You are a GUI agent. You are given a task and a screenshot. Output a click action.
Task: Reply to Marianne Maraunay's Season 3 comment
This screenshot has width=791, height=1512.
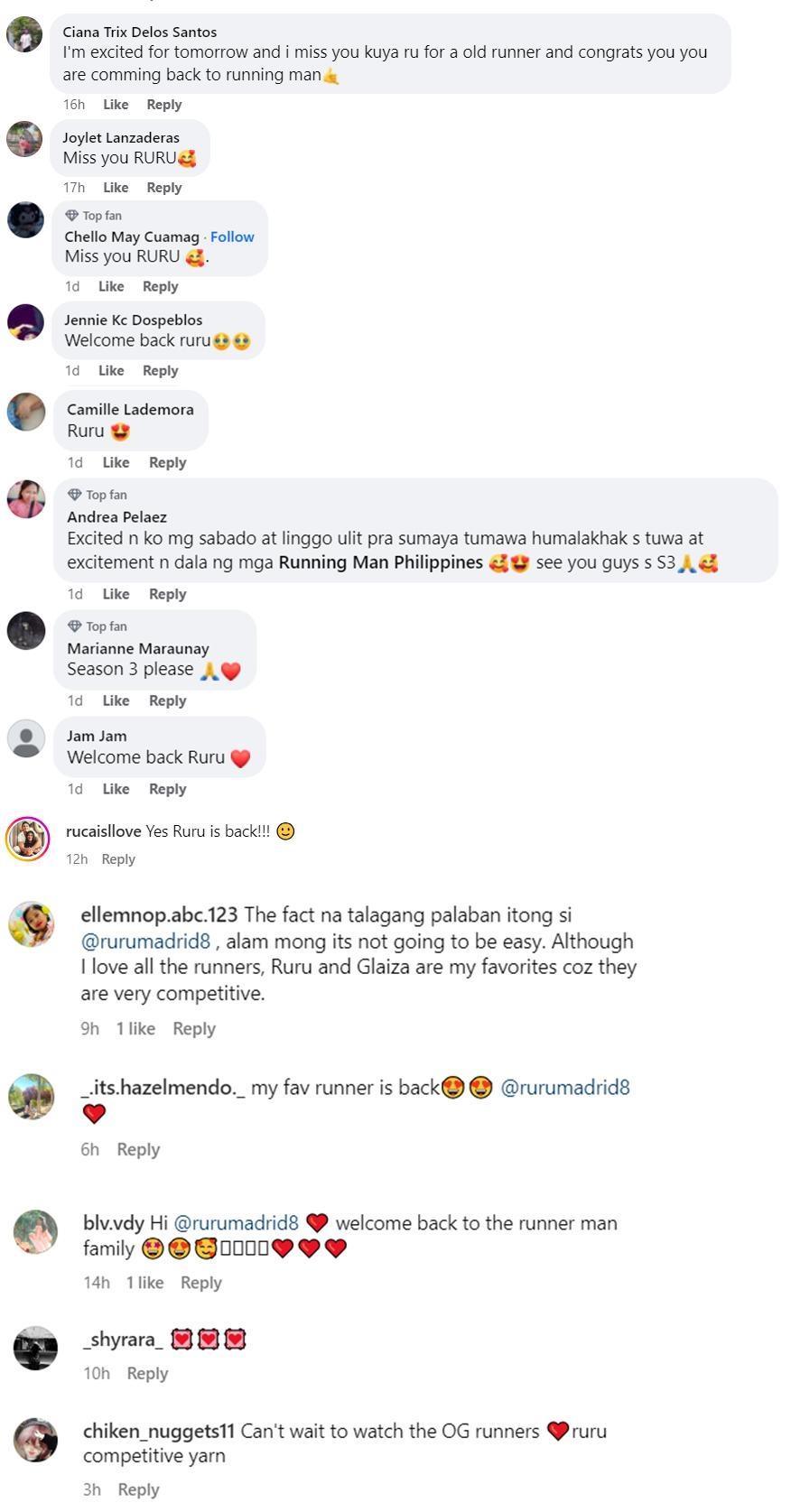(x=167, y=700)
